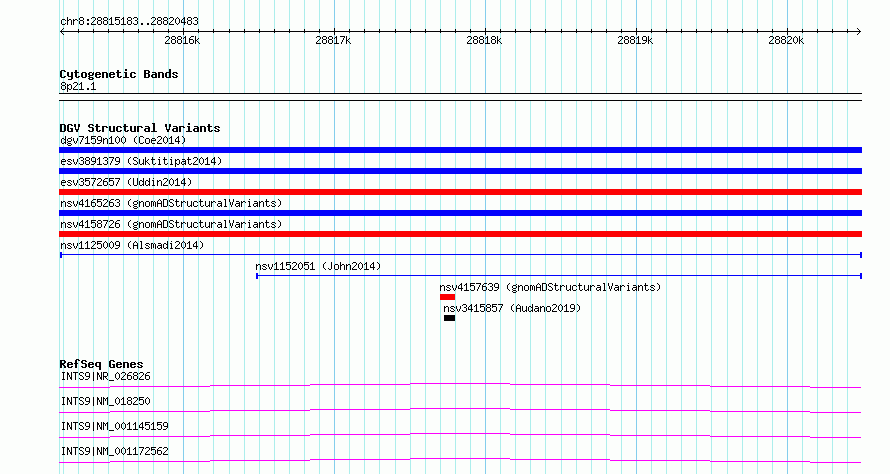Click the blue bar under nsv4165263
890x474 pixels.
460,213
